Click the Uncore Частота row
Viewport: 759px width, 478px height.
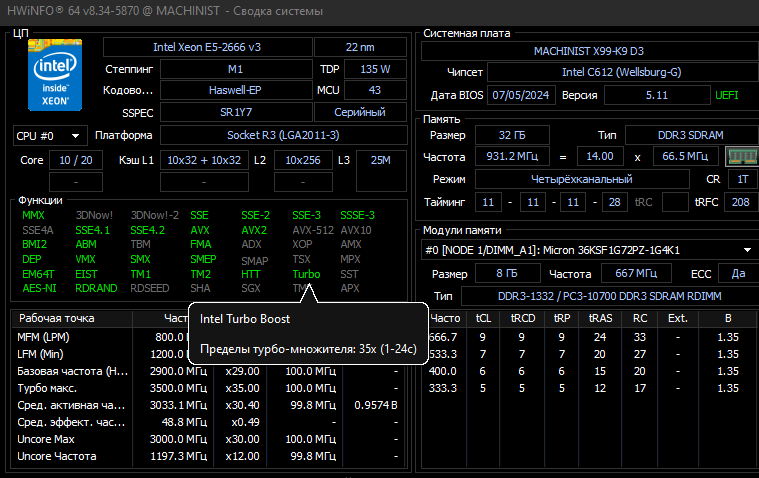pos(210,456)
